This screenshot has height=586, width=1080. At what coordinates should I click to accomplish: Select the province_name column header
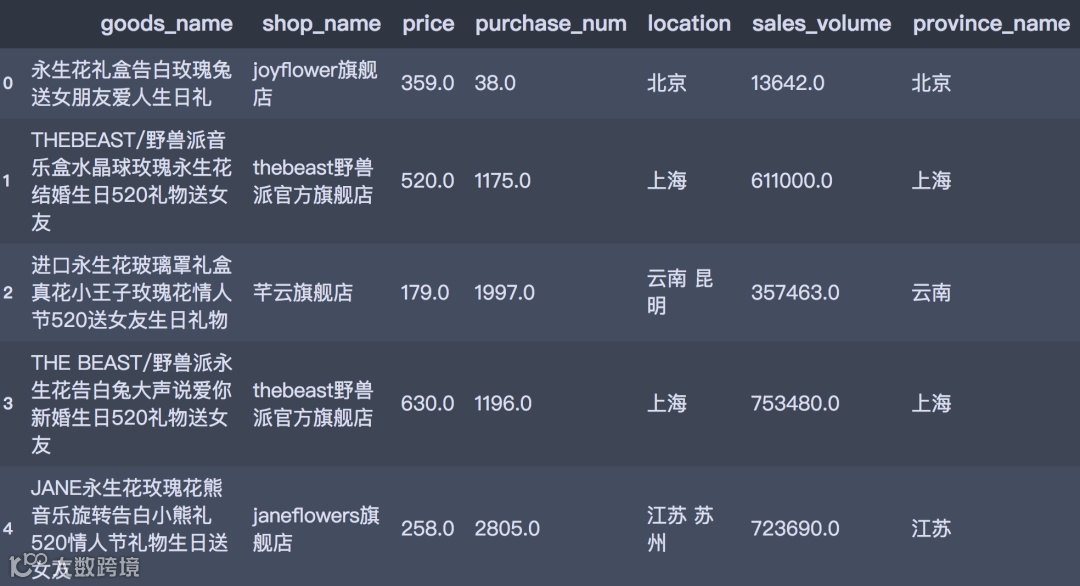tap(991, 24)
